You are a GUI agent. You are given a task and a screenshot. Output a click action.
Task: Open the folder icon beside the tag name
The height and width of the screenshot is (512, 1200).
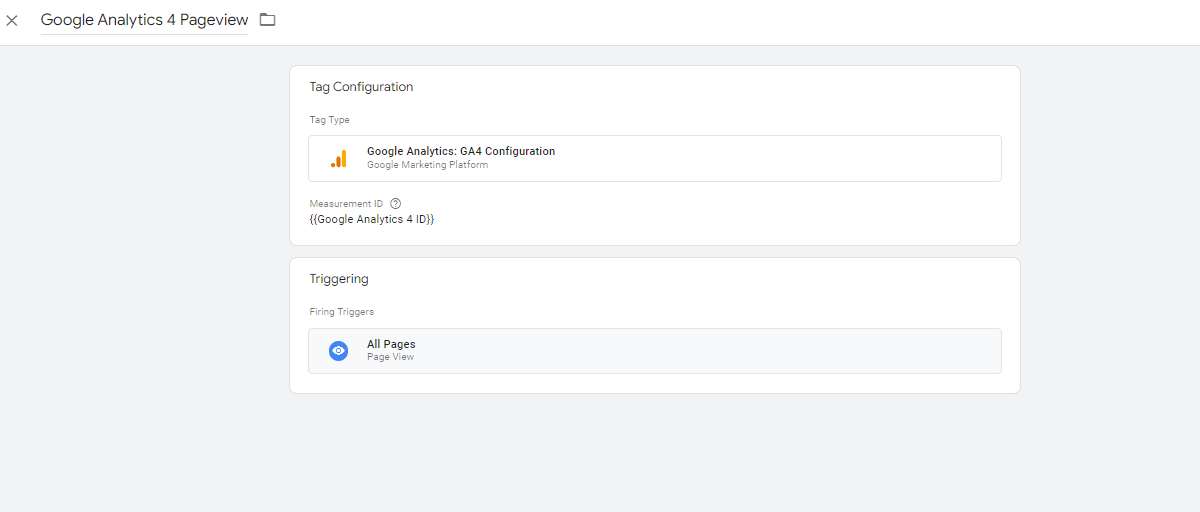[267, 19]
